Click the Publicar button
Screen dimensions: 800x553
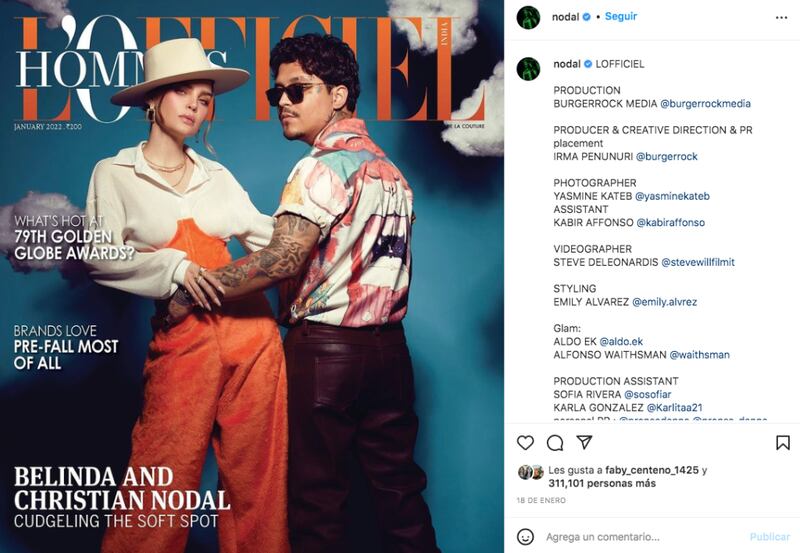tap(770, 537)
